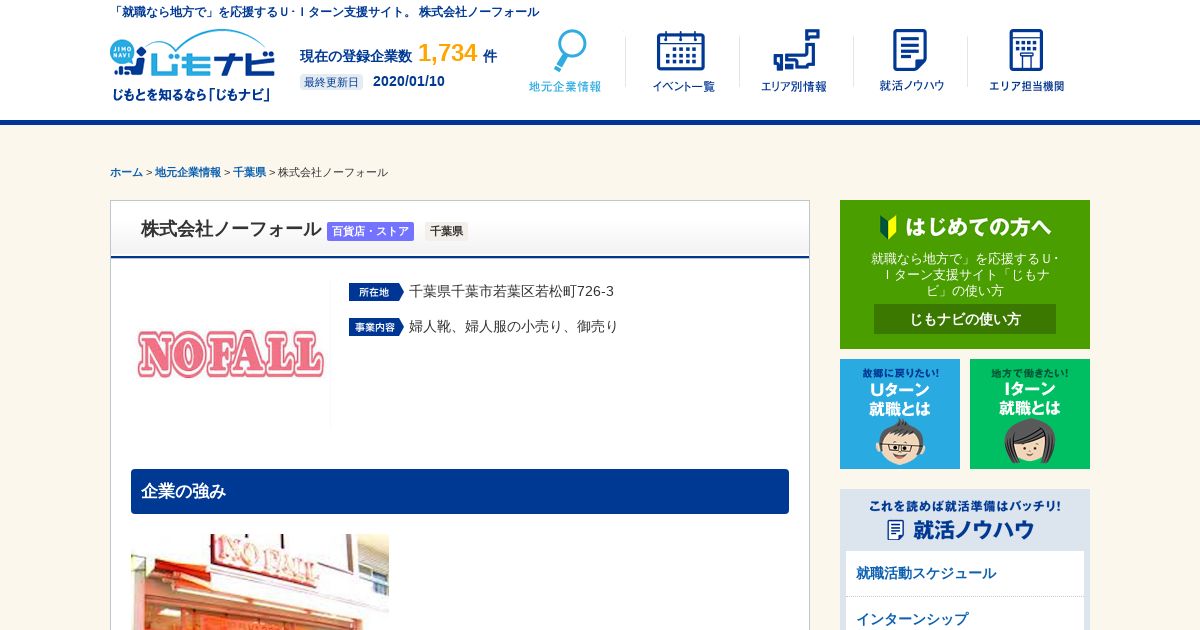Click 百貨店・ストア category tag
The width and height of the screenshot is (1200, 630).
pyautogui.click(x=370, y=231)
